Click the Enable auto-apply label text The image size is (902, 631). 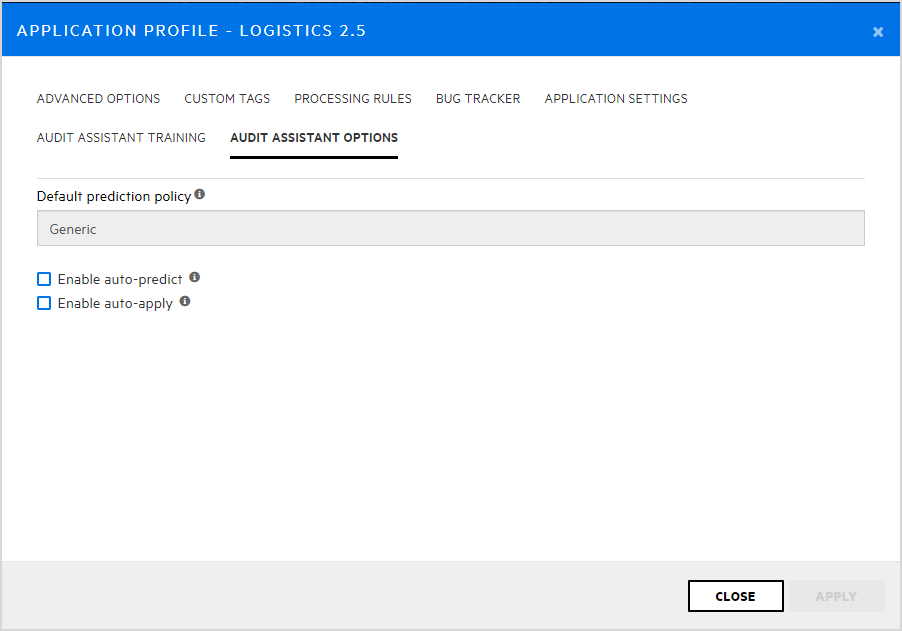point(115,303)
